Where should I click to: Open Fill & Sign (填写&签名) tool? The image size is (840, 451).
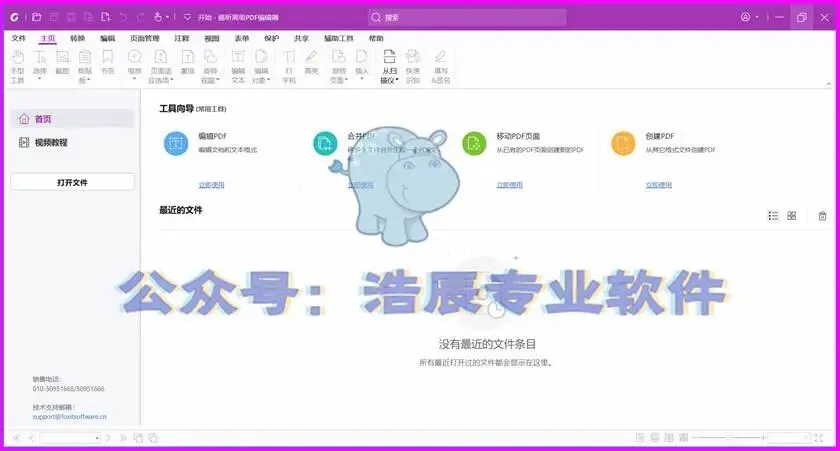coord(440,66)
